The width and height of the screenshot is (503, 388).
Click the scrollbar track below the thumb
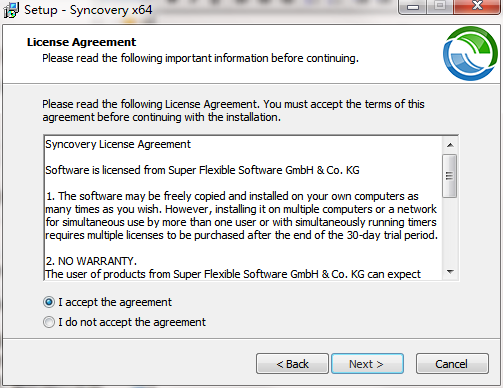(450, 231)
